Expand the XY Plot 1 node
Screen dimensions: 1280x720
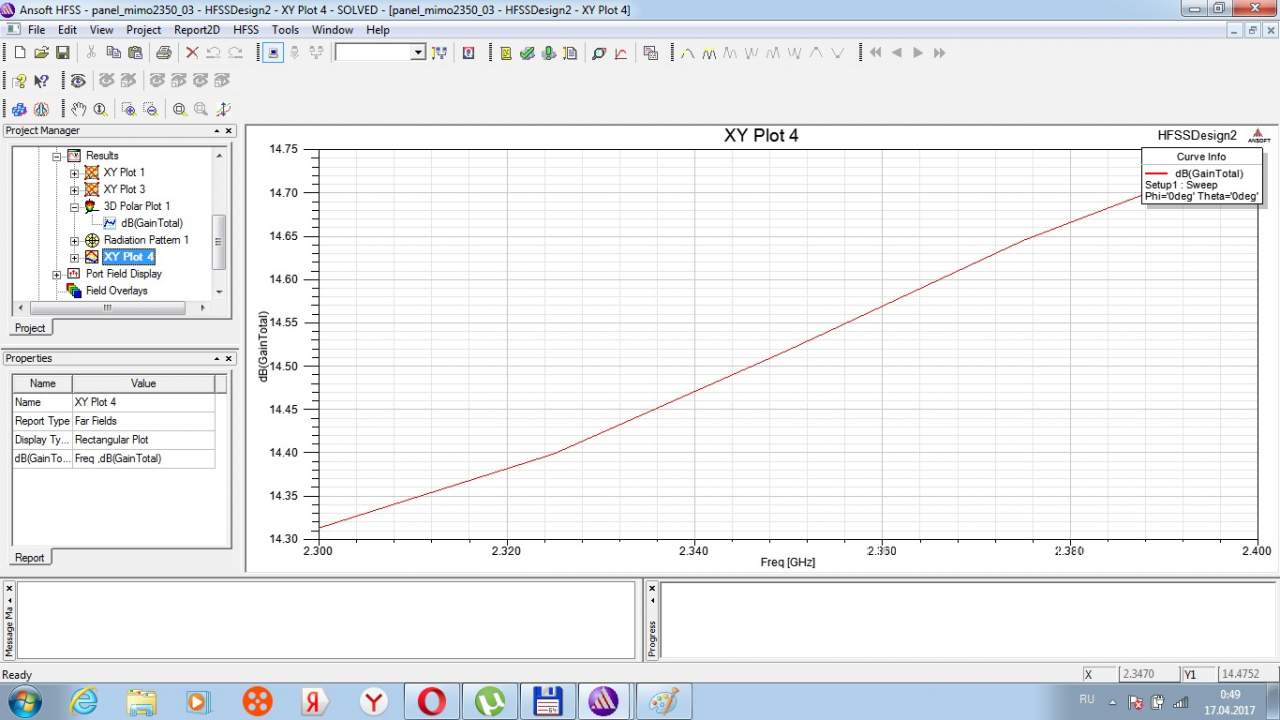(x=74, y=173)
